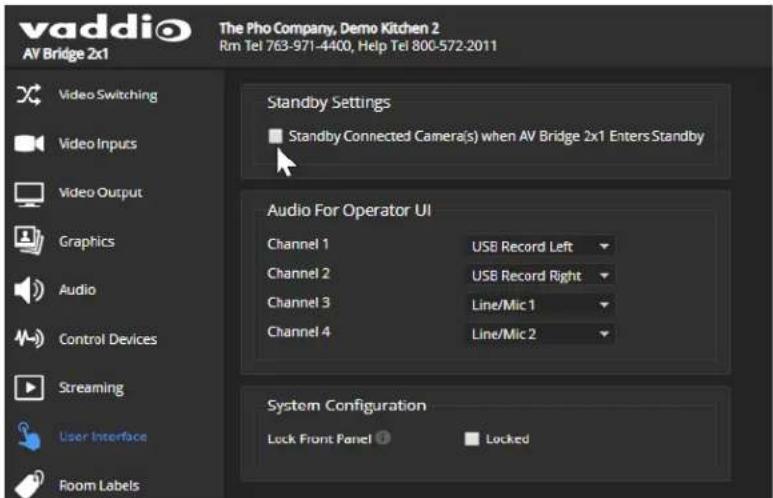Open Channel 4 Line/Mic 2 dropdown

pos(540,334)
